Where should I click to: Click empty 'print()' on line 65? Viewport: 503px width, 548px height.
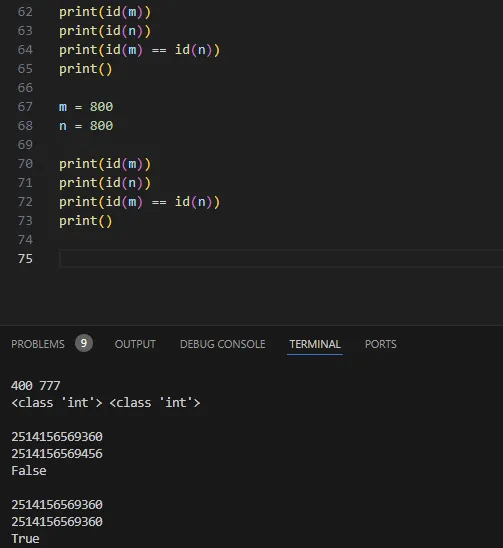tap(86, 69)
